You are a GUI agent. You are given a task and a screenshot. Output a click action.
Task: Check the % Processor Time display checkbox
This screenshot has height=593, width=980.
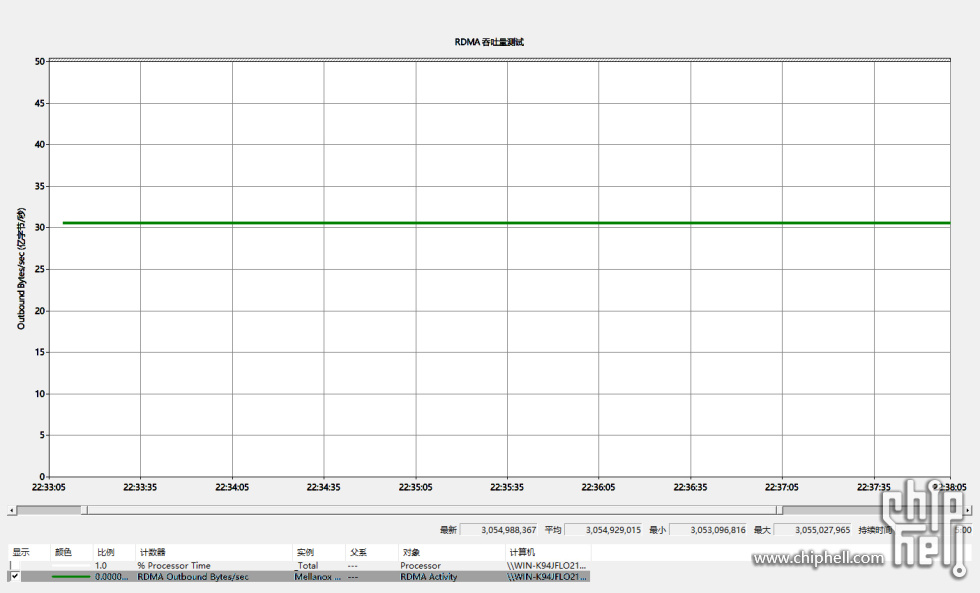(x=15, y=565)
